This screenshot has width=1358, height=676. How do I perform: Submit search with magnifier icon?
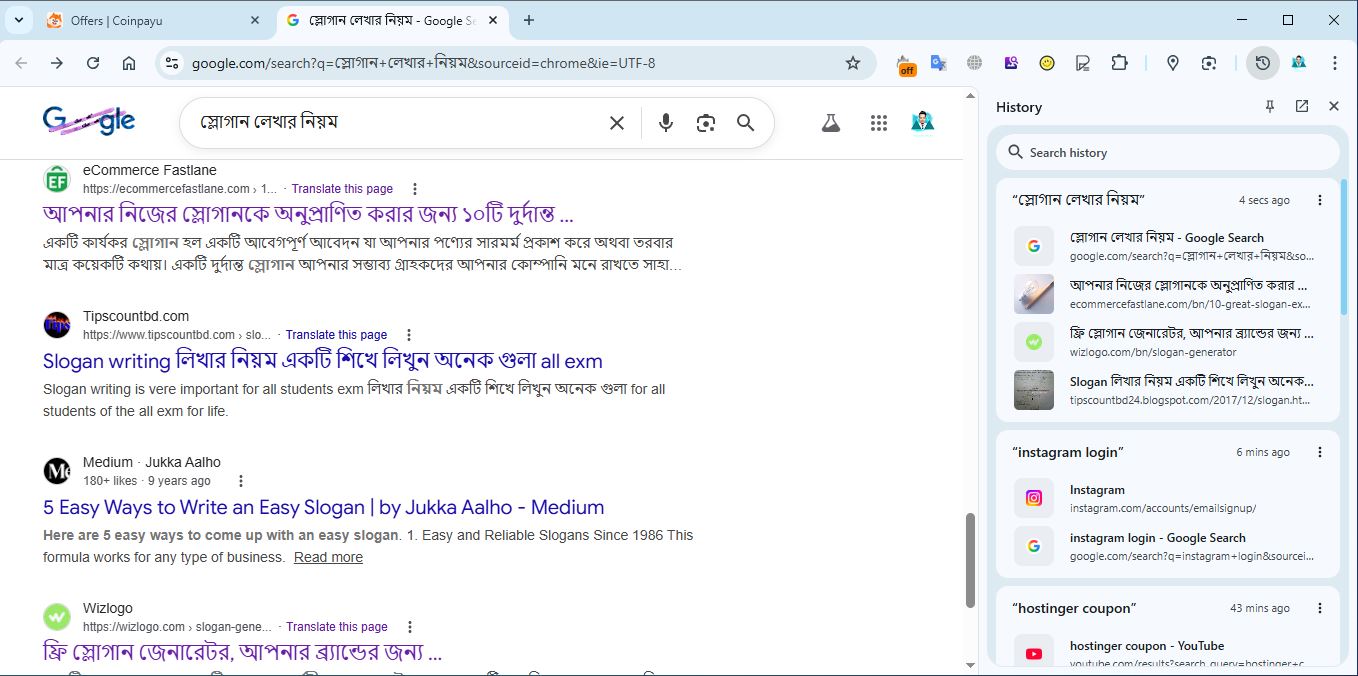pyautogui.click(x=745, y=123)
